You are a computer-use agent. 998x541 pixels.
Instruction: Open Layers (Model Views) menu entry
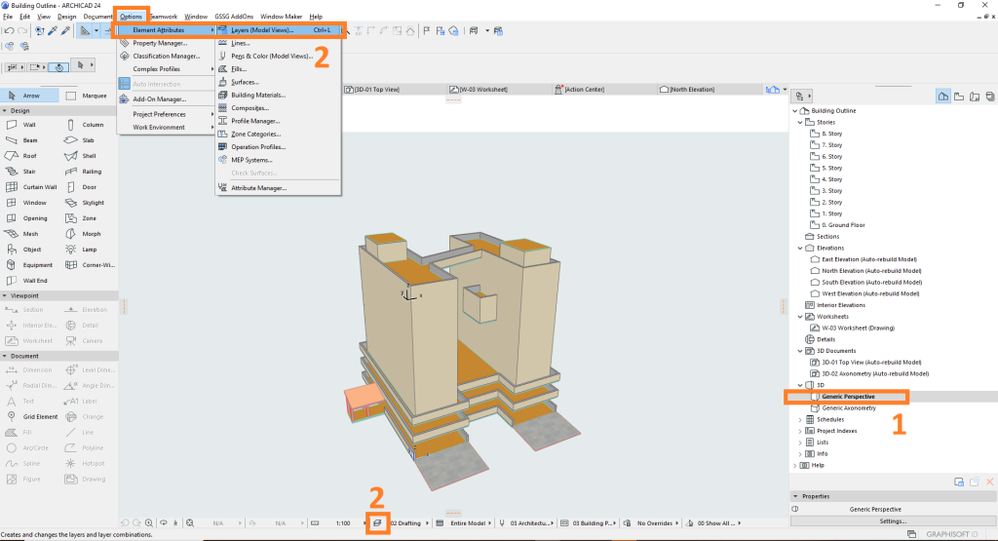(262, 30)
